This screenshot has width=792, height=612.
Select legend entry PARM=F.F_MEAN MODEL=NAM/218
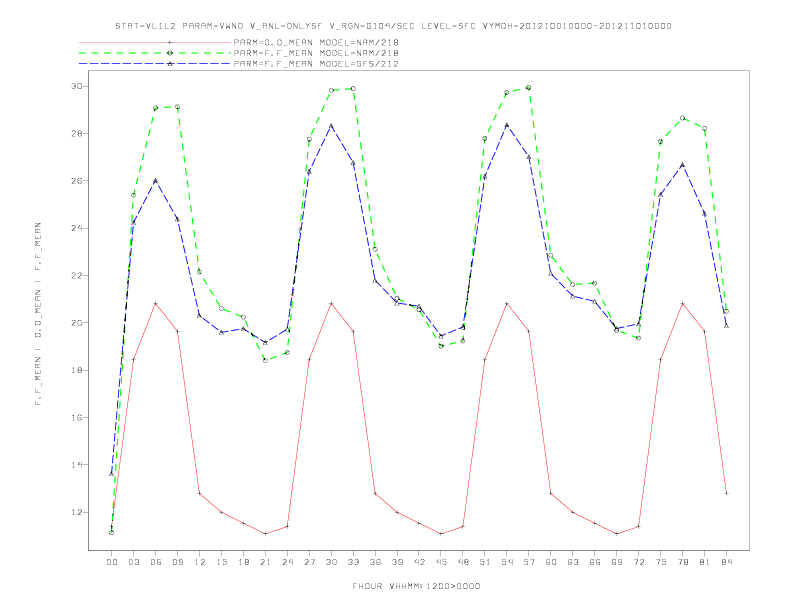(x=316, y=53)
